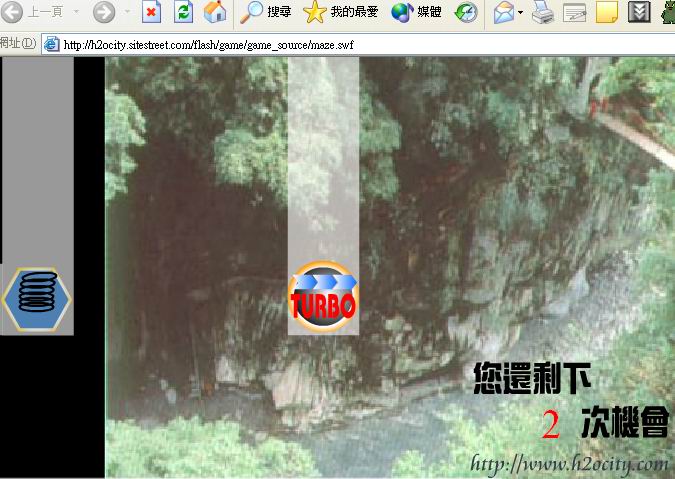The height and width of the screenshot is (479, 675).
Task: Open the Forward button history dropdown
Action: pos(127,12)
